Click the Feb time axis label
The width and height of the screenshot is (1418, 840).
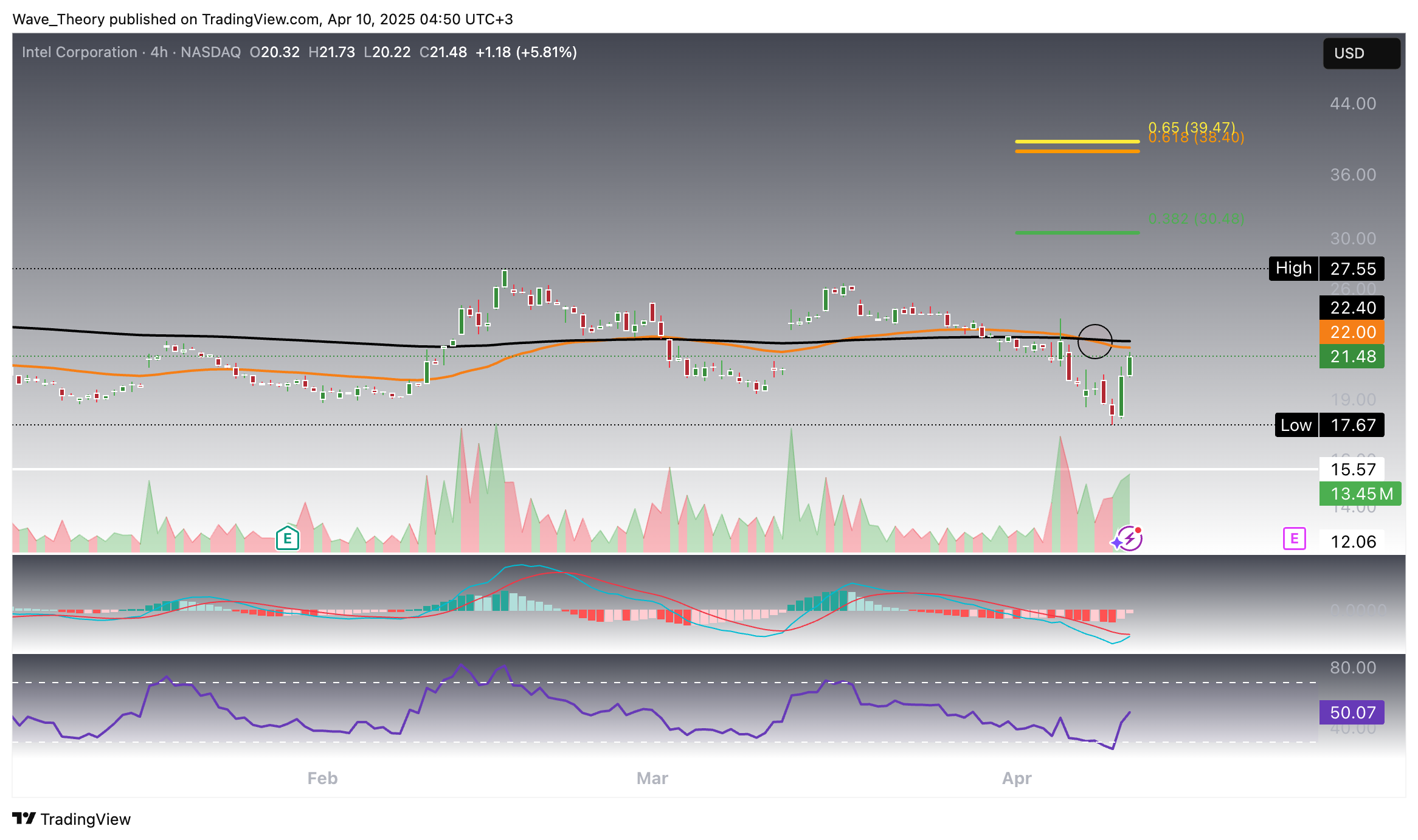tap(322, 778)
